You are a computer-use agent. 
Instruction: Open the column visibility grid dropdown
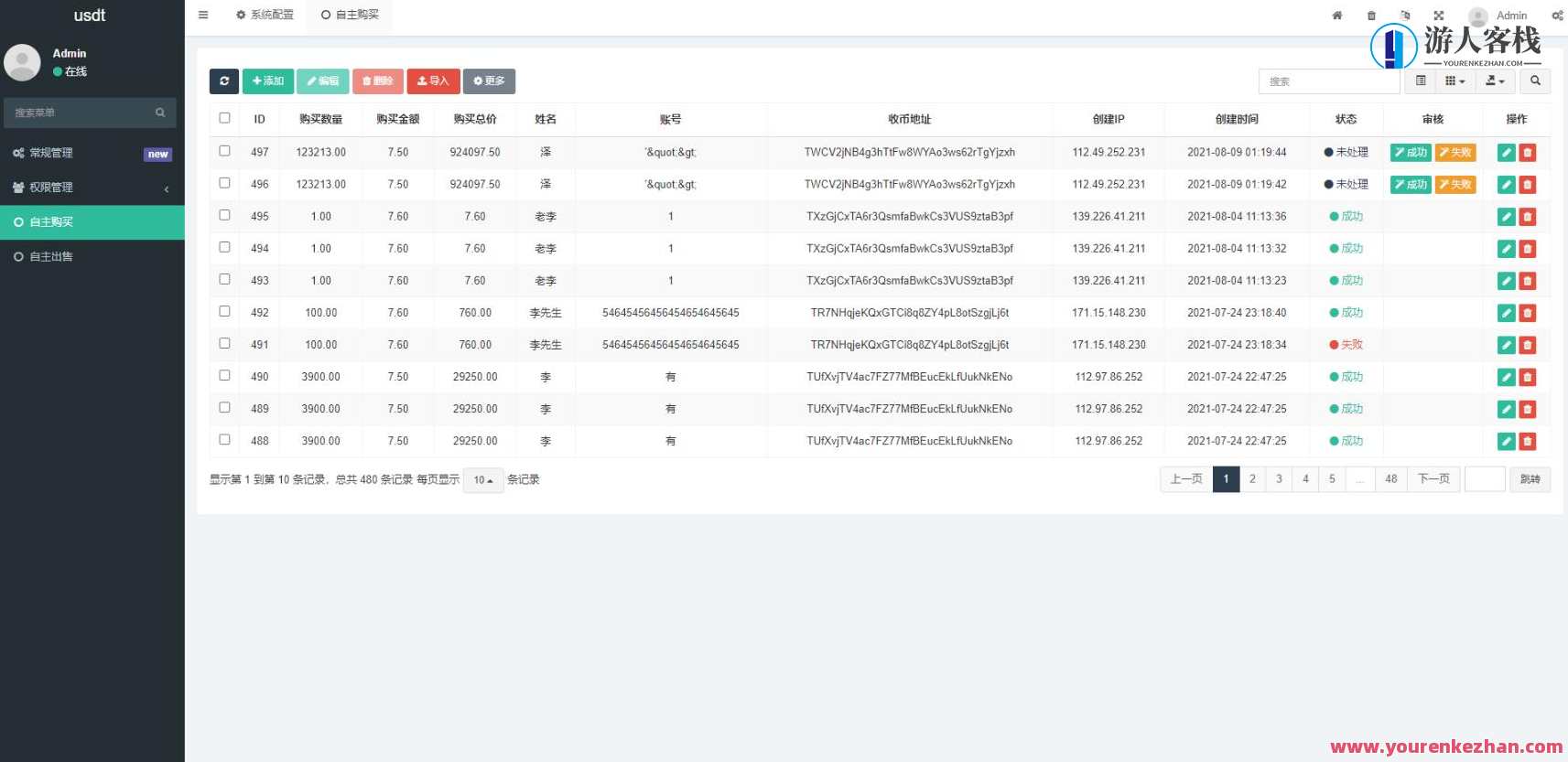(1454, 81)
